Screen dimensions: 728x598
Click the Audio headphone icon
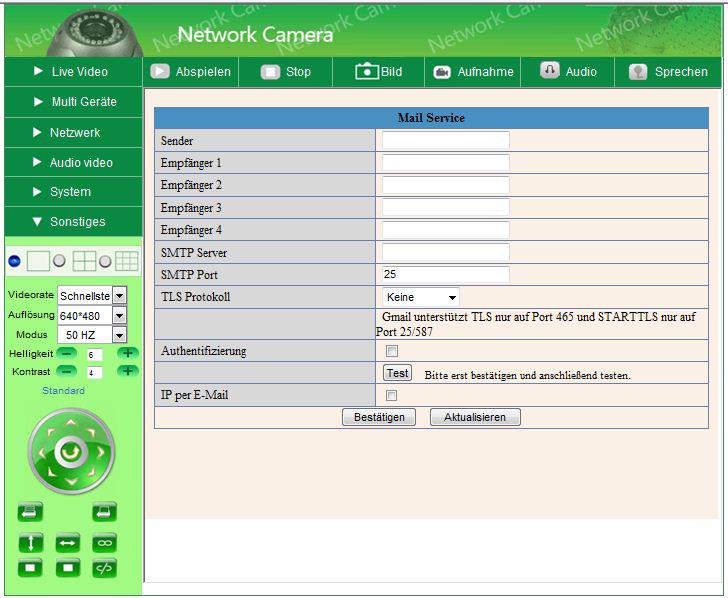pos(549,71)
